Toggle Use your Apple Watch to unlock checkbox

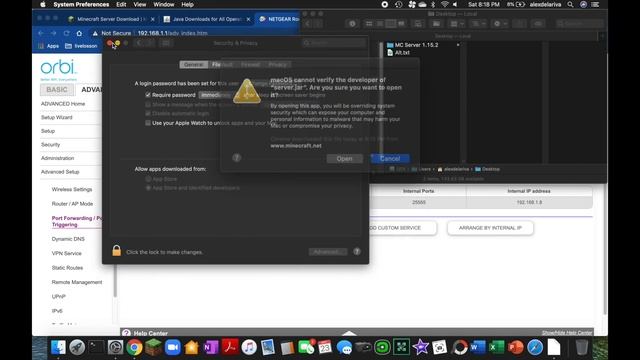point(148,123)
